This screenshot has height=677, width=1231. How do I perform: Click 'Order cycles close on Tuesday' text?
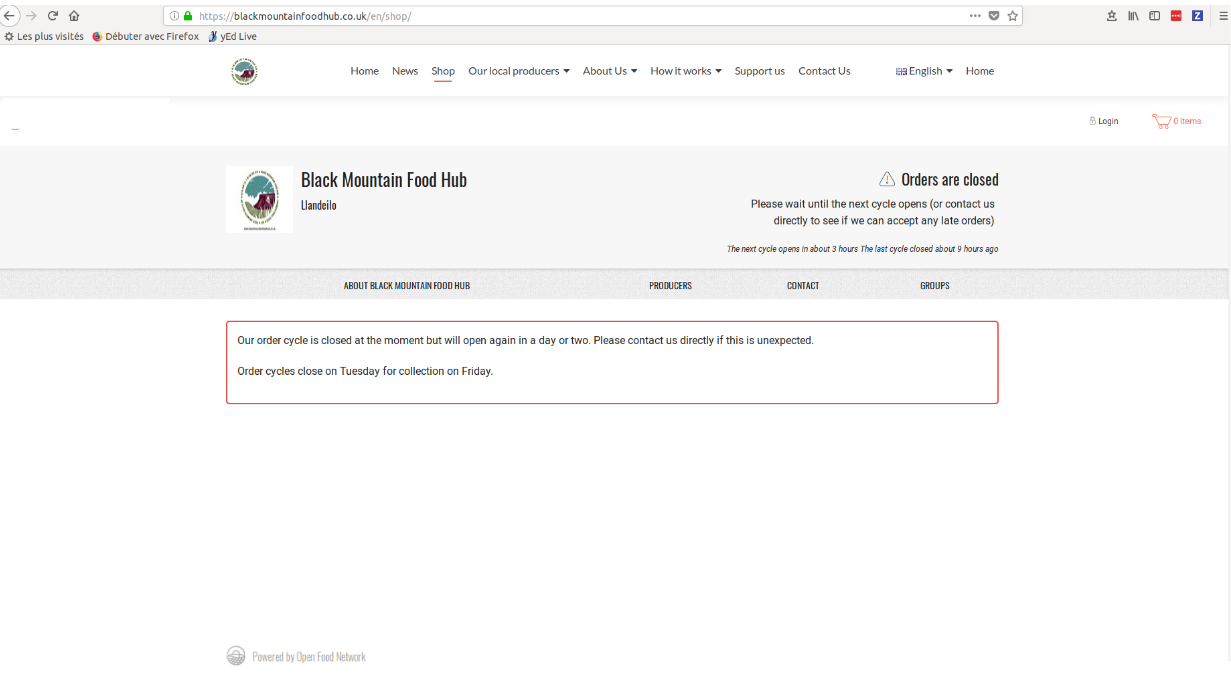point(365,371)
